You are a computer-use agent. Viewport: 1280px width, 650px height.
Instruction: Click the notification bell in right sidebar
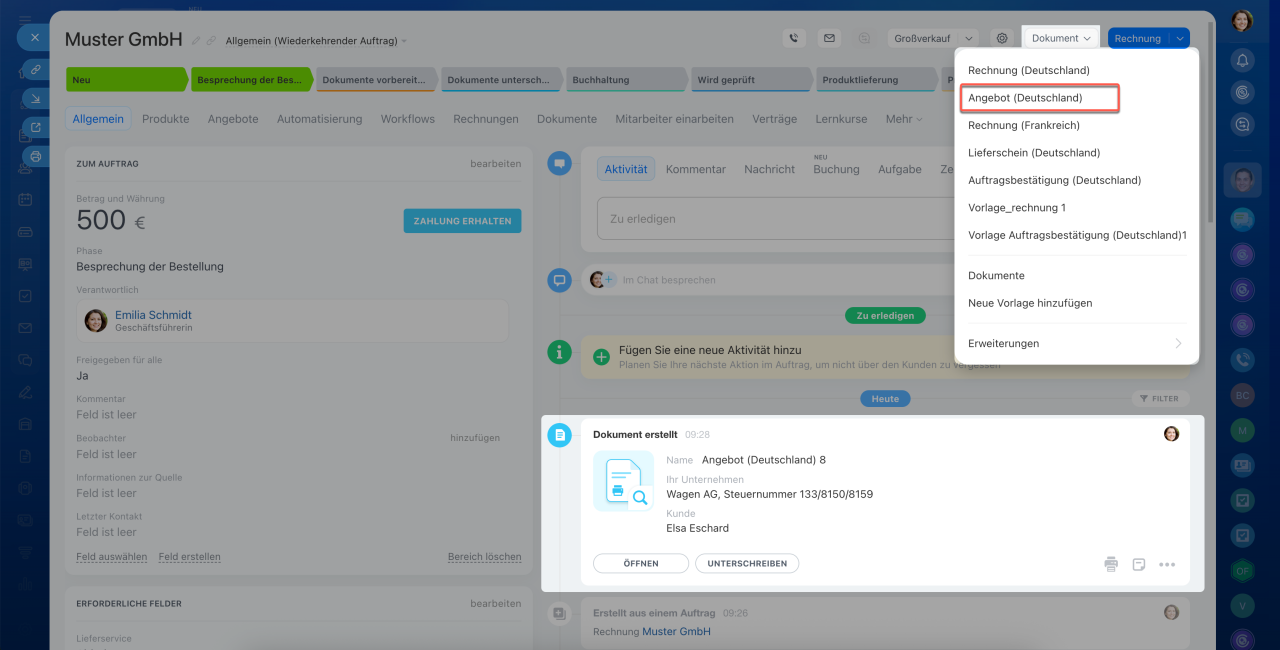point(1242,60)
